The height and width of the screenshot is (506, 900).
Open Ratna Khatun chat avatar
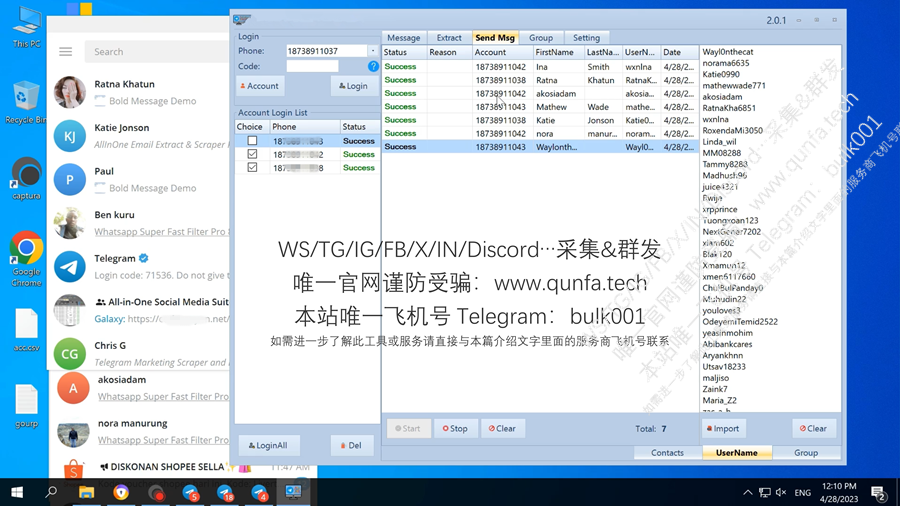click(69, 92)
